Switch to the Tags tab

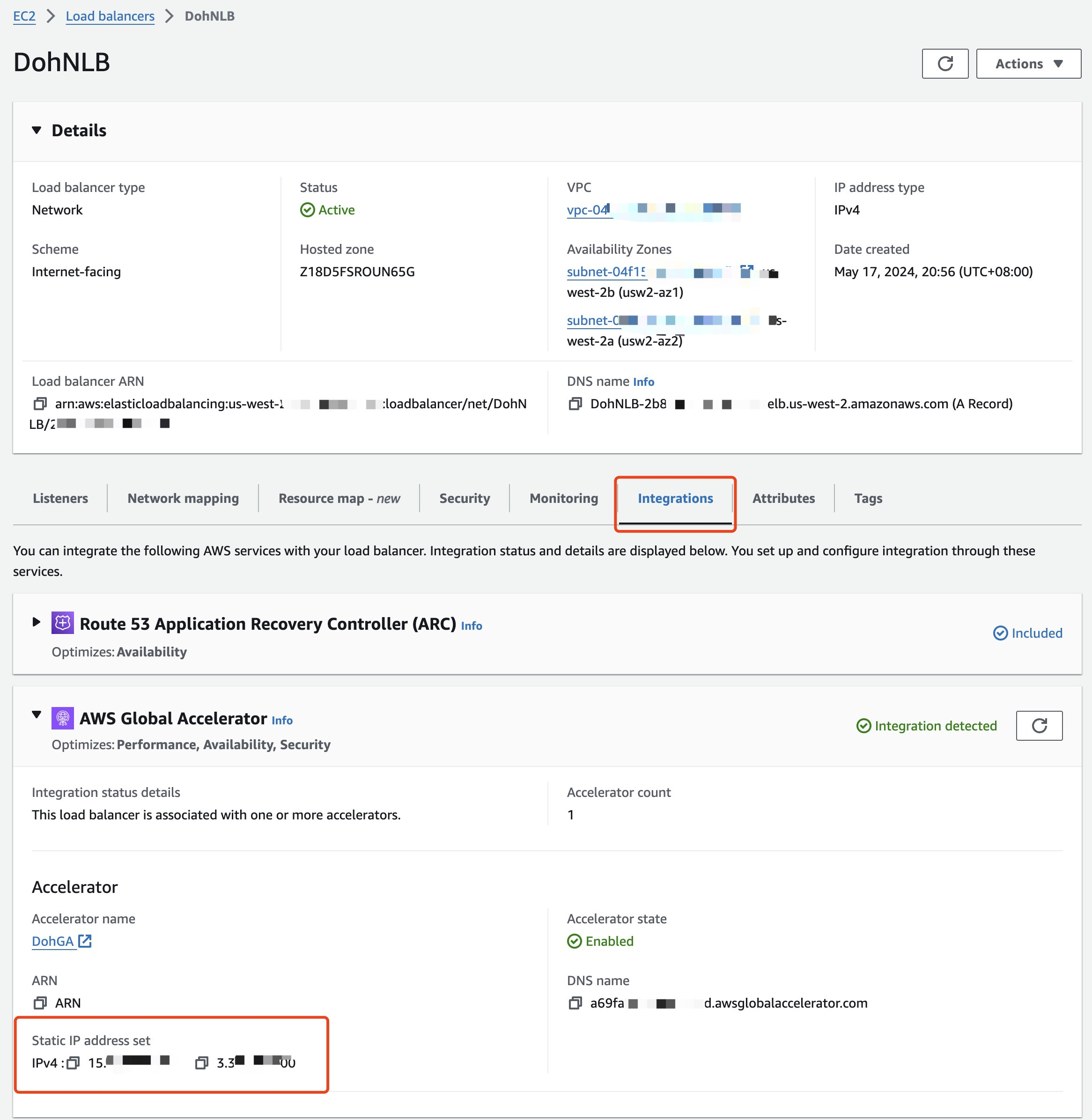click(x=868, y=498)
